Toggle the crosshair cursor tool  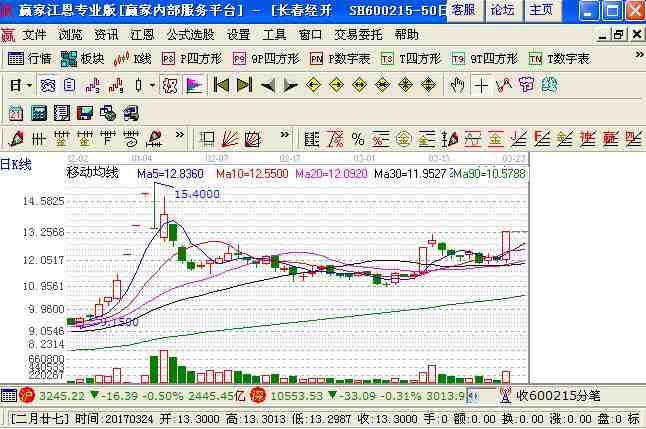coord(481,85)
